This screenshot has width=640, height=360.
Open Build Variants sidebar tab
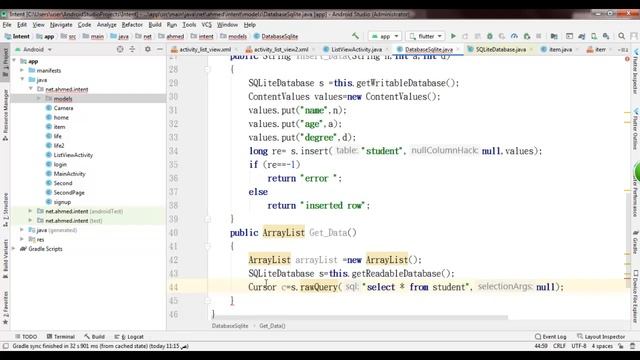click(5, 258)
